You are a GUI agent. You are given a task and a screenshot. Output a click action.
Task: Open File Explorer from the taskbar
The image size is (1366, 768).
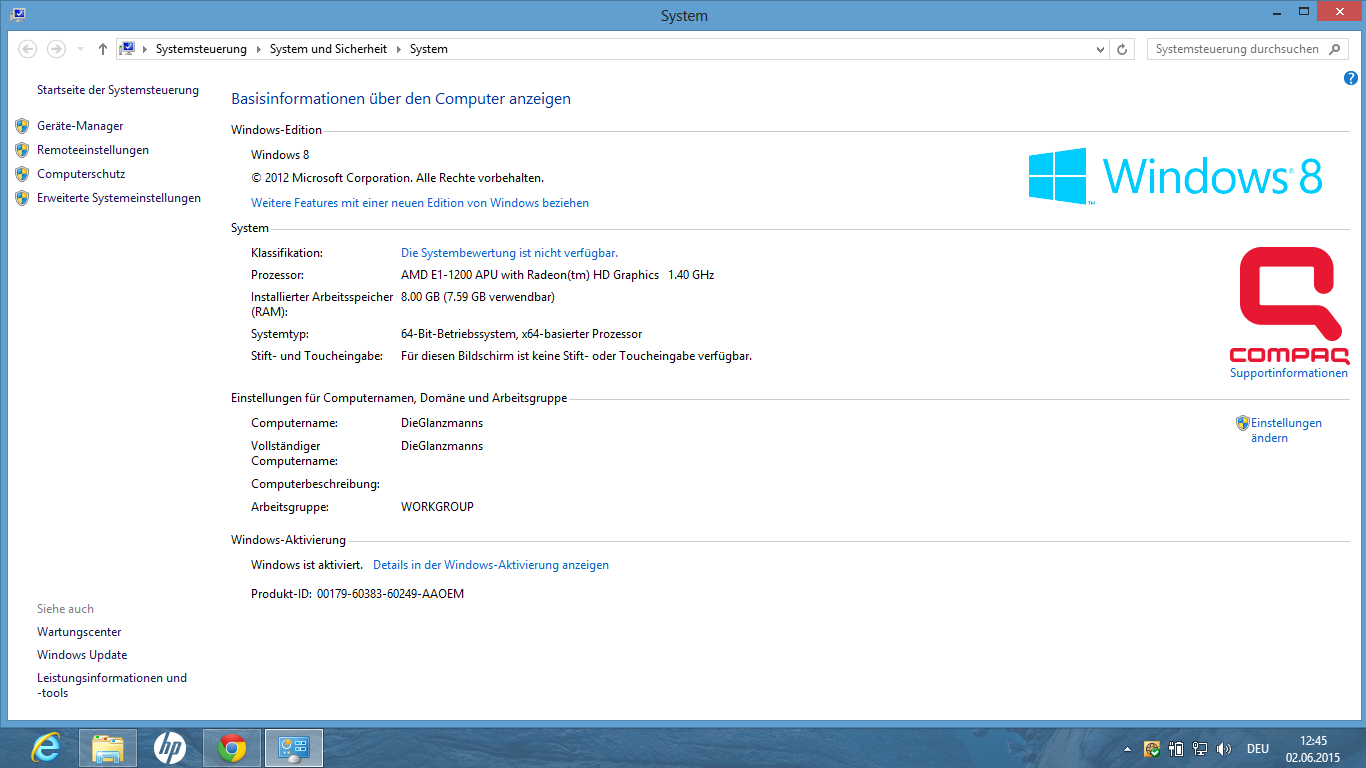(x=108, y=747)
